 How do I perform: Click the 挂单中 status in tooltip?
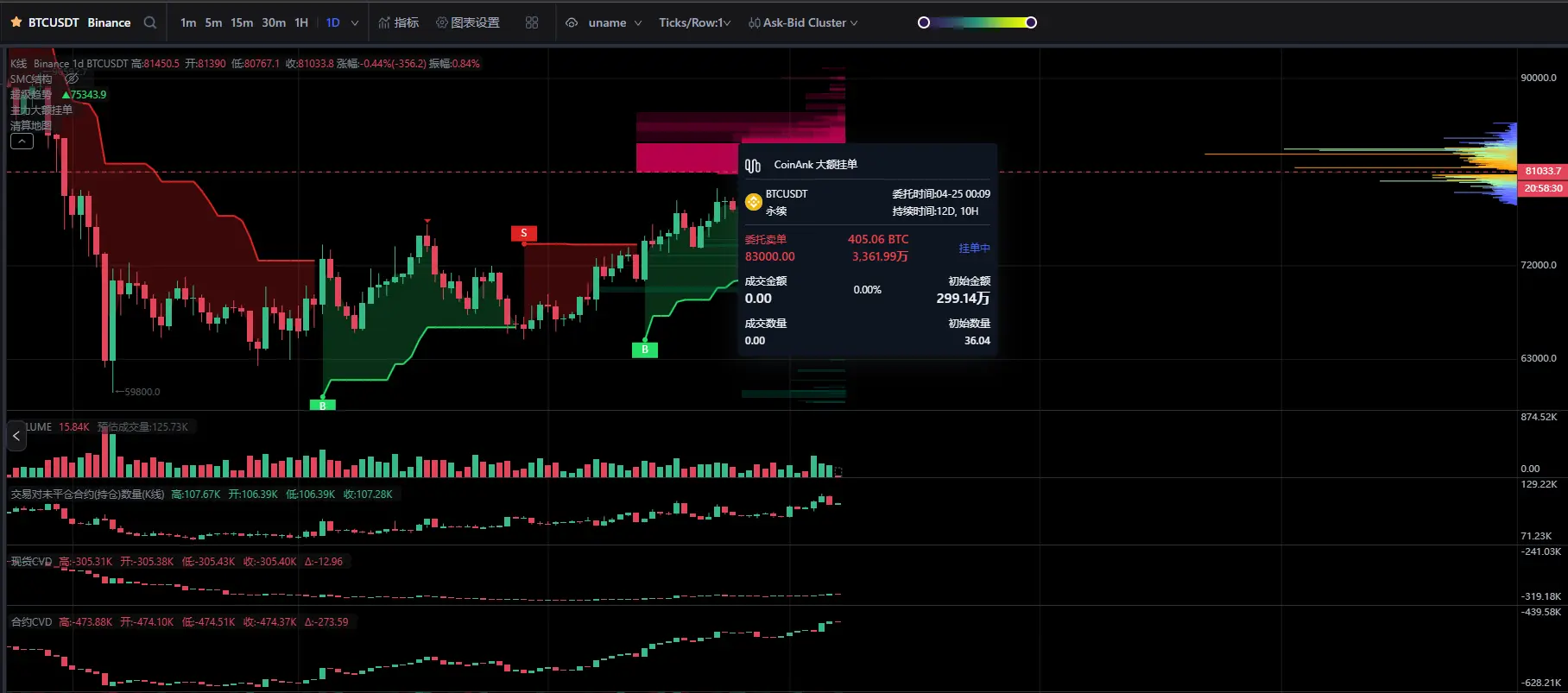(974, 248)
